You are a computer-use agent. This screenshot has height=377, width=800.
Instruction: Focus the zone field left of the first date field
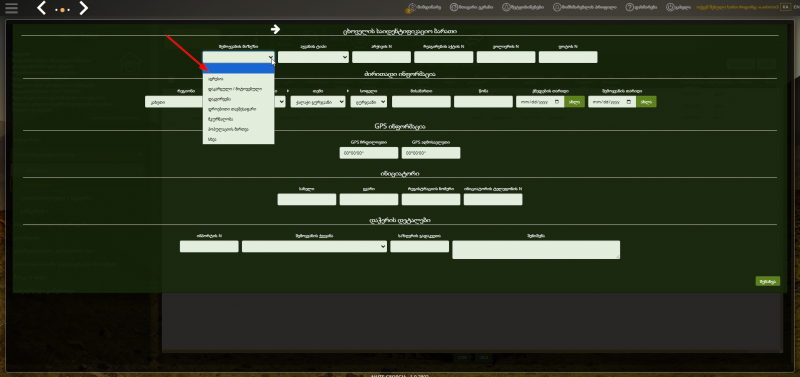point(483,102)
